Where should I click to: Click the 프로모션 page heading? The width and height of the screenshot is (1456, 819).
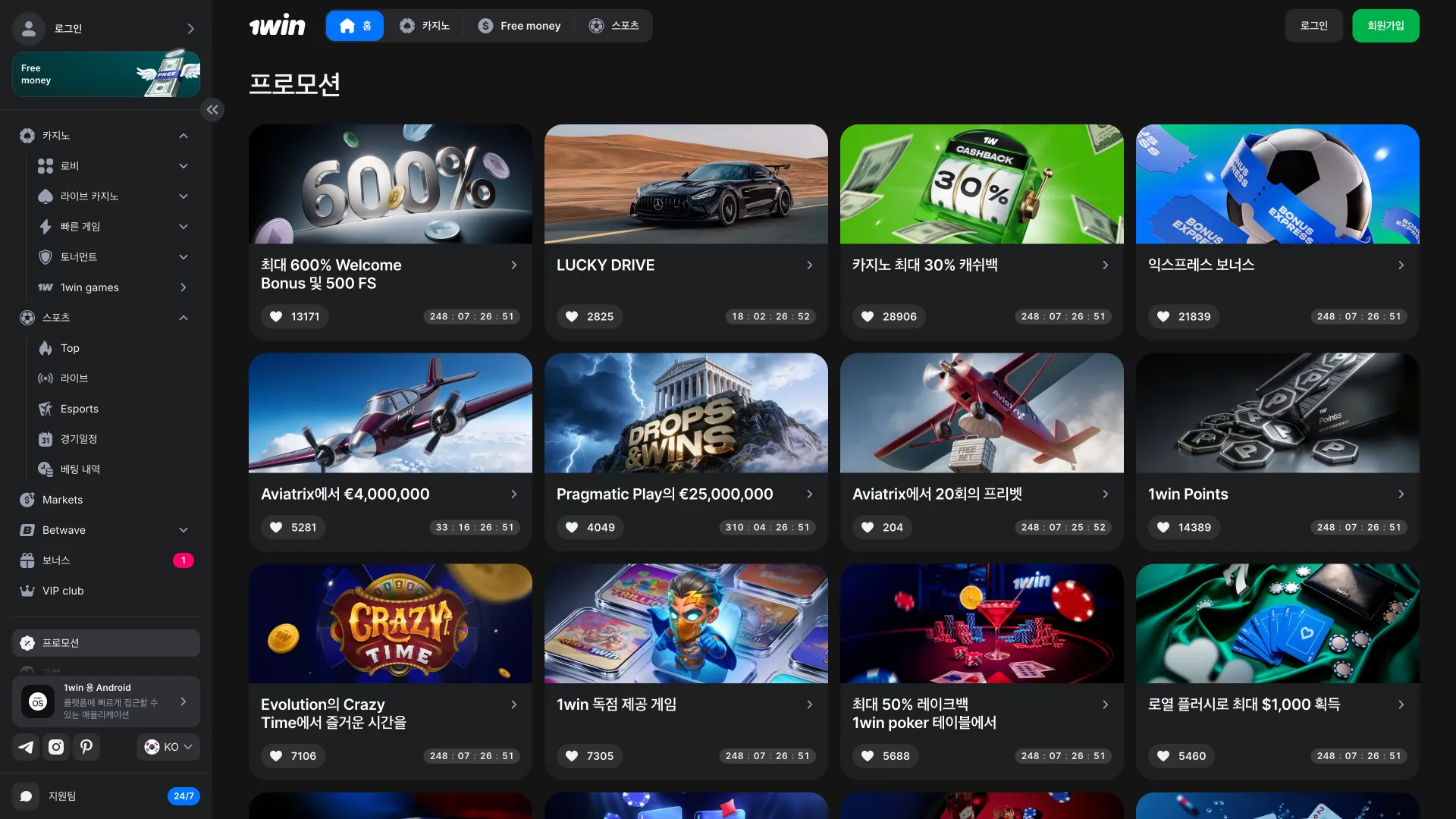point(295,83)
